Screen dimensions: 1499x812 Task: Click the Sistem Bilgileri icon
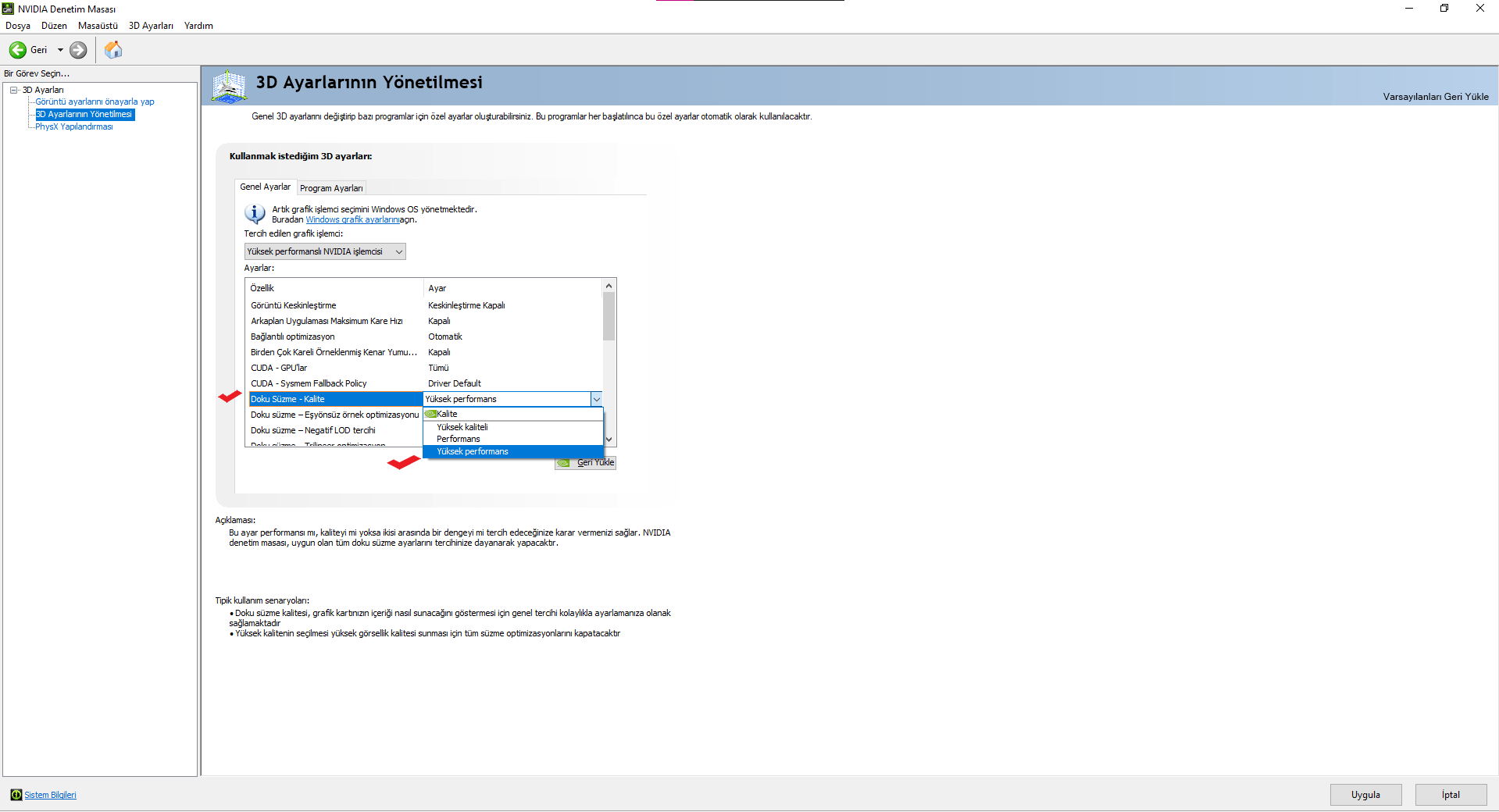16,795
